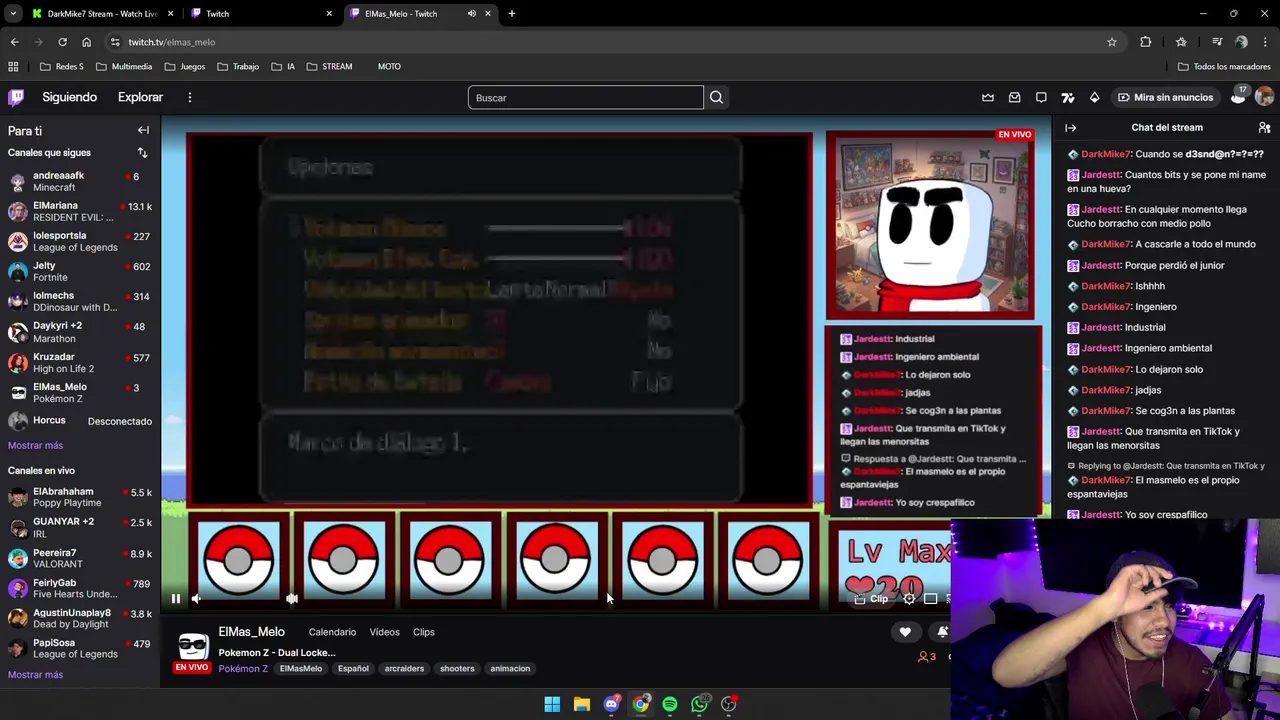Select the shooters tag
Screen dimensions: 1280x720
457,669
